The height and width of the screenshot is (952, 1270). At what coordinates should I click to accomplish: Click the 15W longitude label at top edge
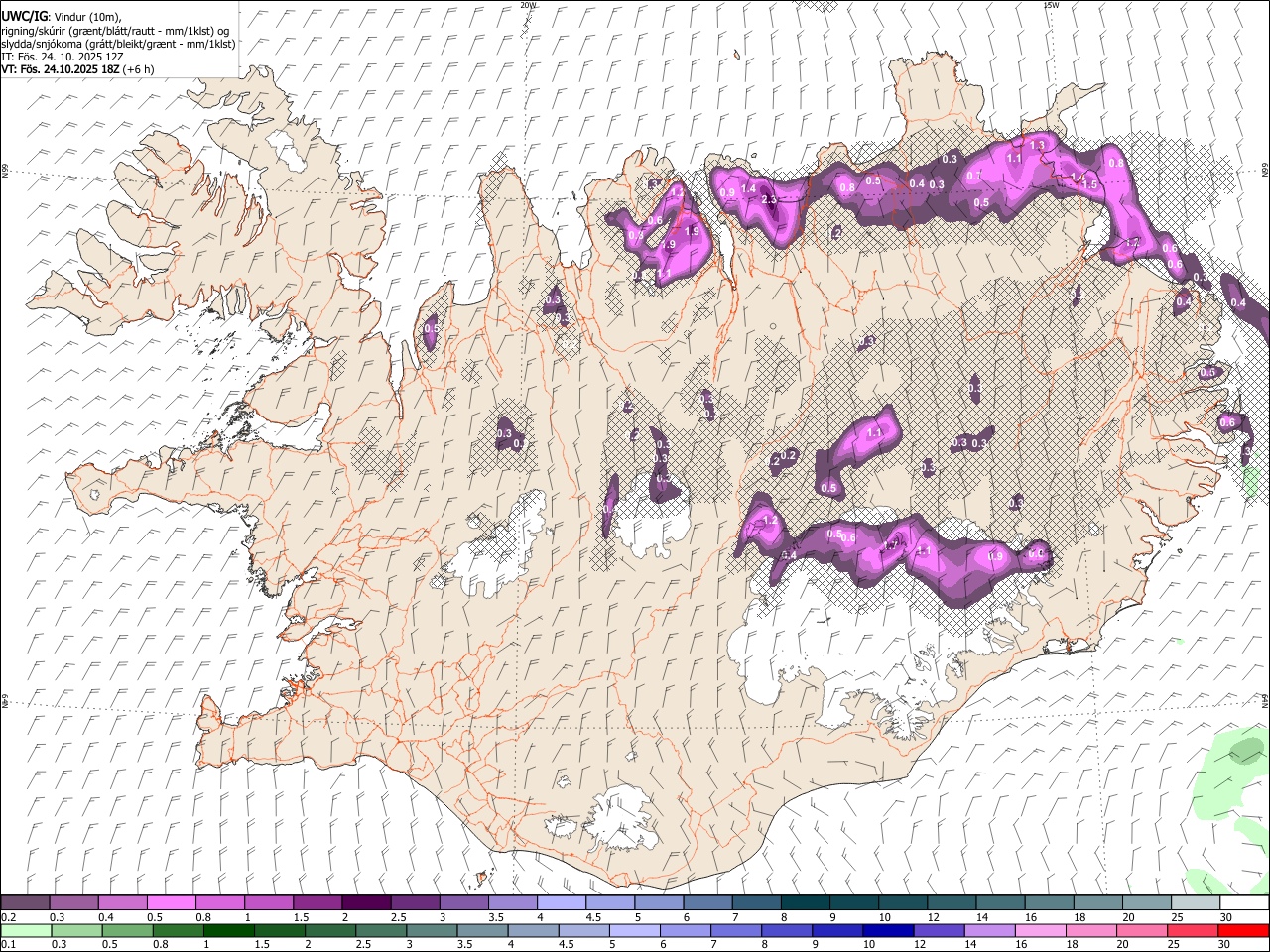1051,5
